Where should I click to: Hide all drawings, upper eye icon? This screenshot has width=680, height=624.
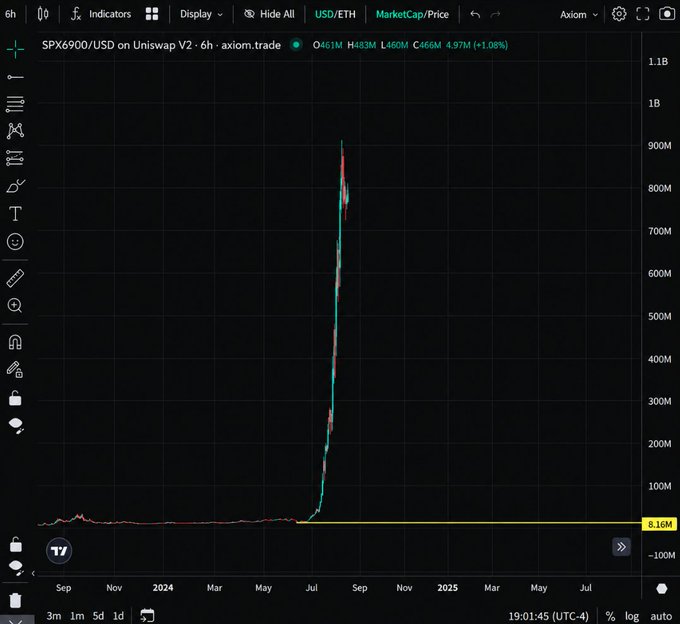(x=16, y=425)
